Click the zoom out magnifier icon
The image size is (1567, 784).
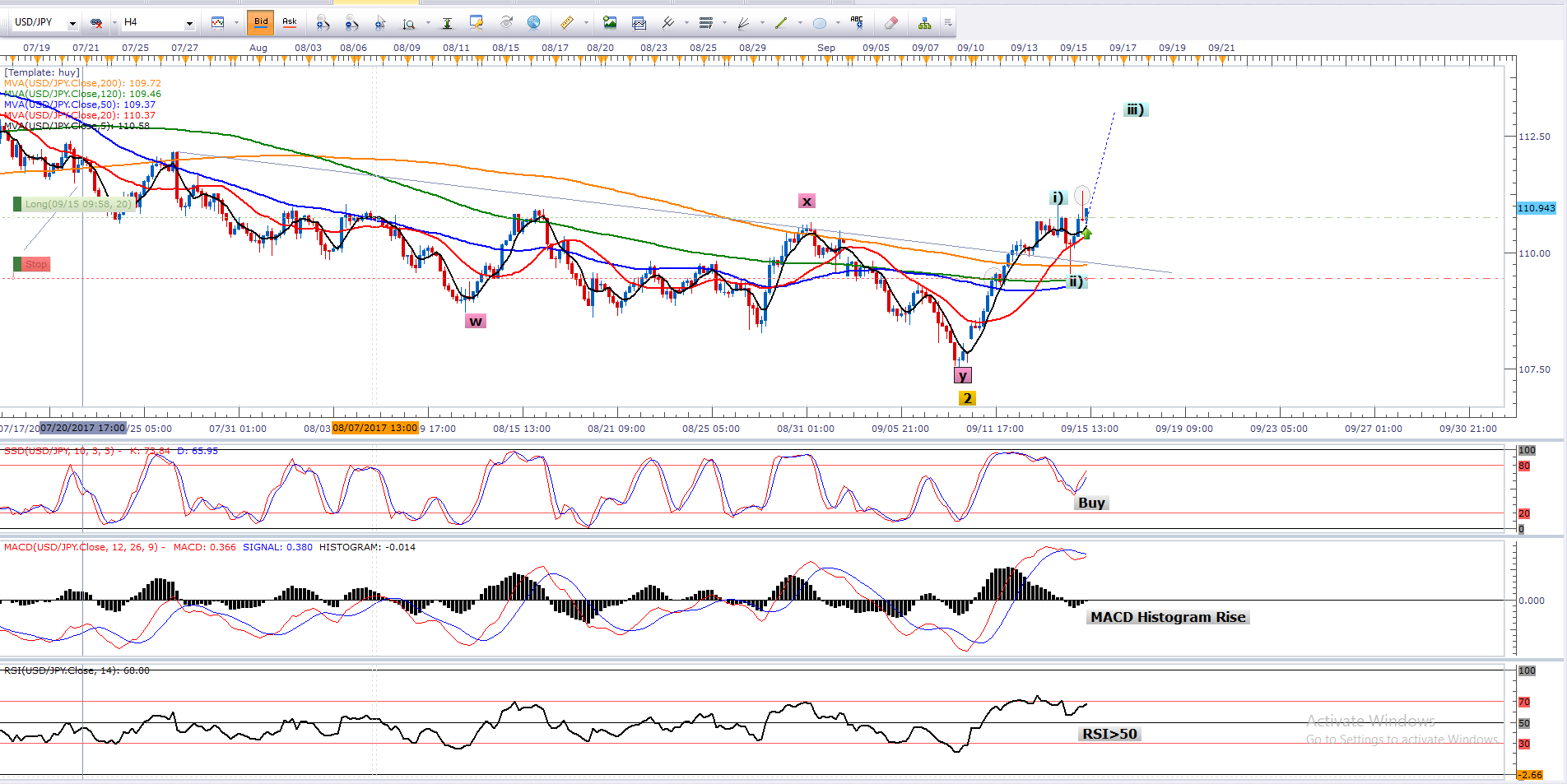coord(351,23)
